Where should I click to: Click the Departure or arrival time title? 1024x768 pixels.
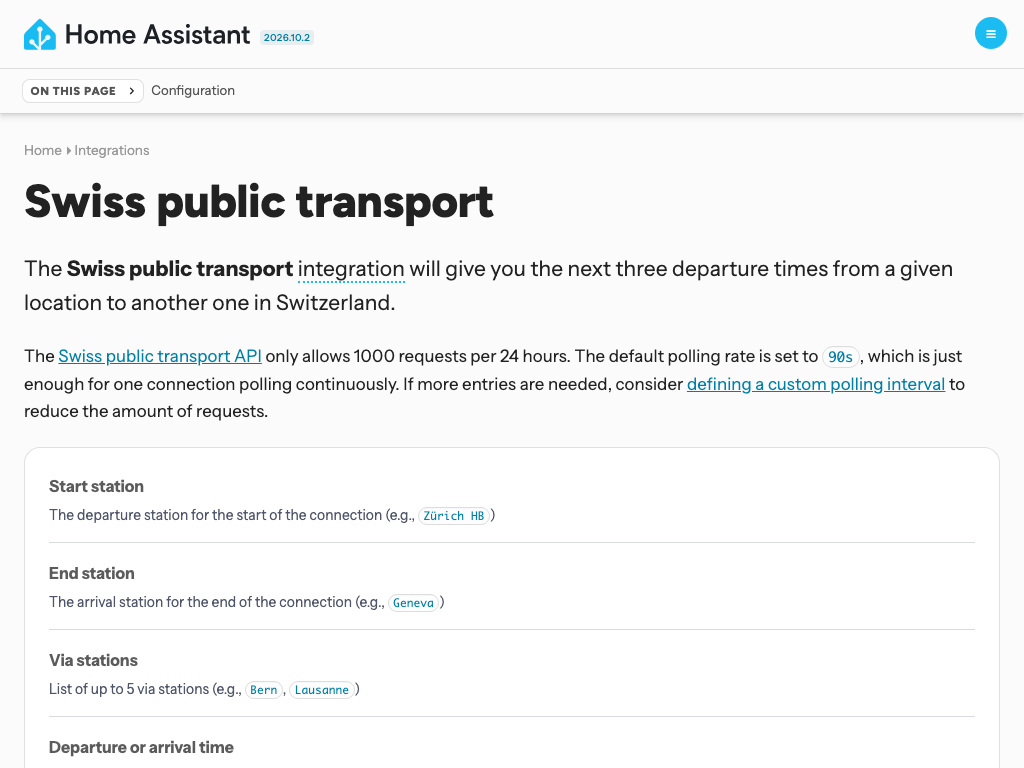141,747
